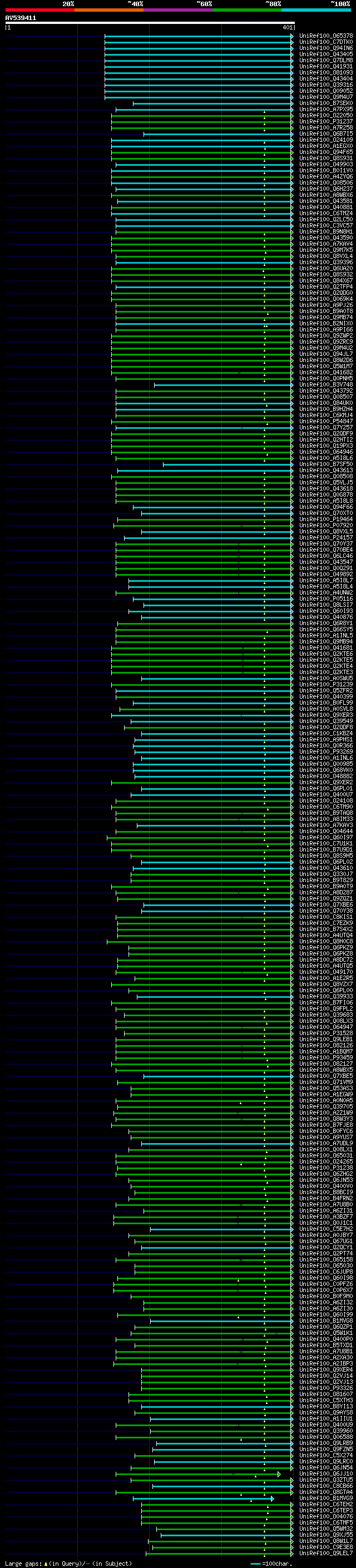The height and width of the screenshot is (1568, 356).
Task: Choose hit UniRef100_Q43547
Action: tap(326, 562)
